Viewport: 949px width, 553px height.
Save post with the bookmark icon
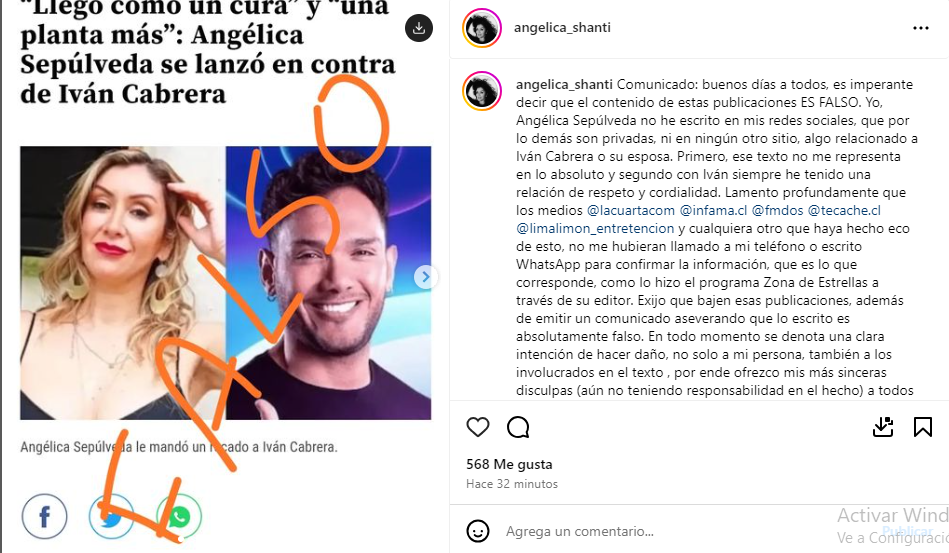[922, 427]
